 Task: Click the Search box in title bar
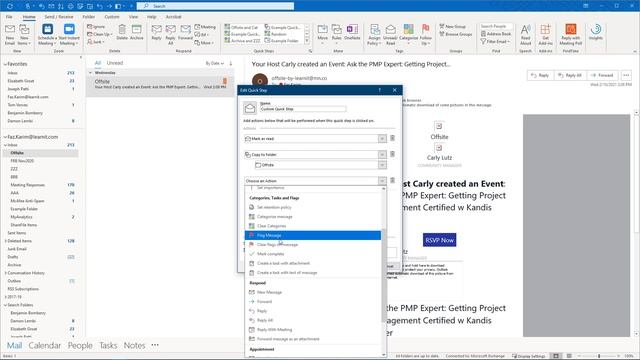coord(216,6)
